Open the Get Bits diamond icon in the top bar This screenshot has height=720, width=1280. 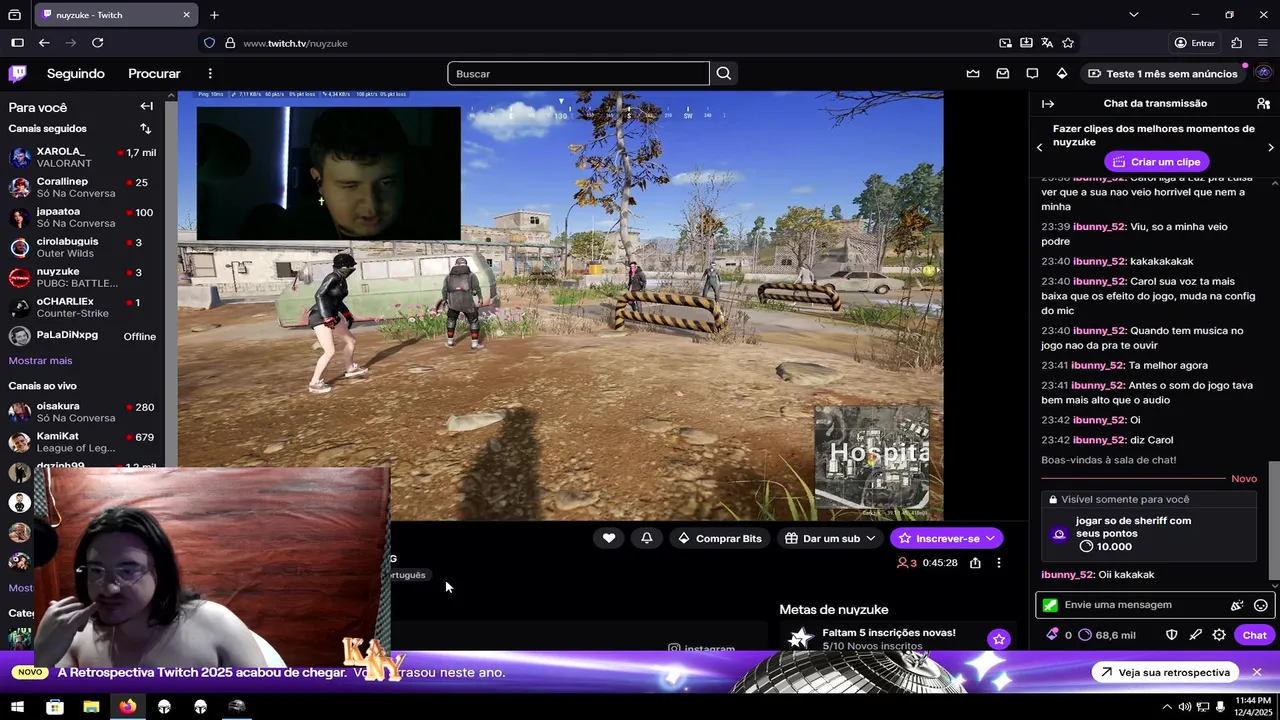pos(1062,73)
